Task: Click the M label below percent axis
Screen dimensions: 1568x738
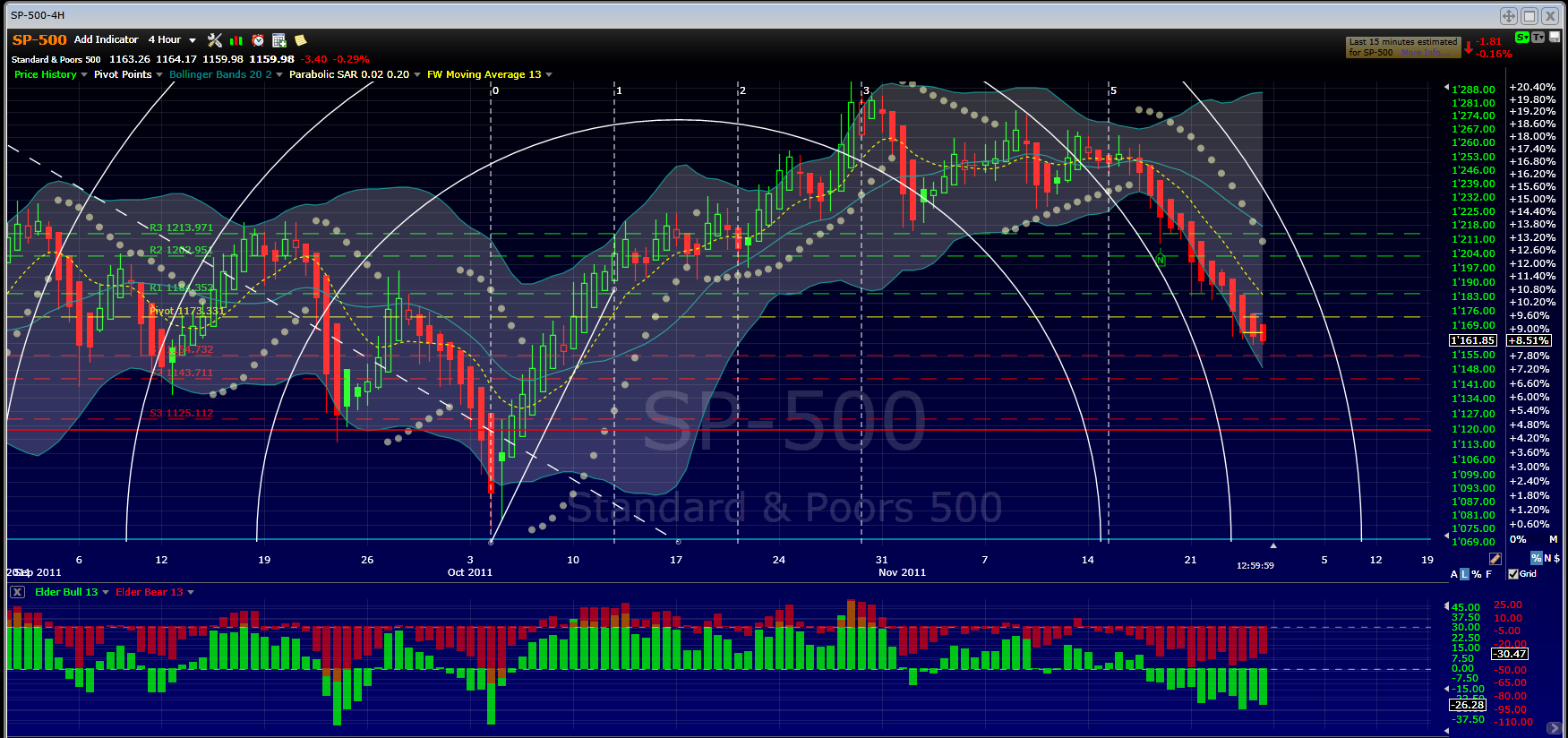Action: (x=1554, y=539)
